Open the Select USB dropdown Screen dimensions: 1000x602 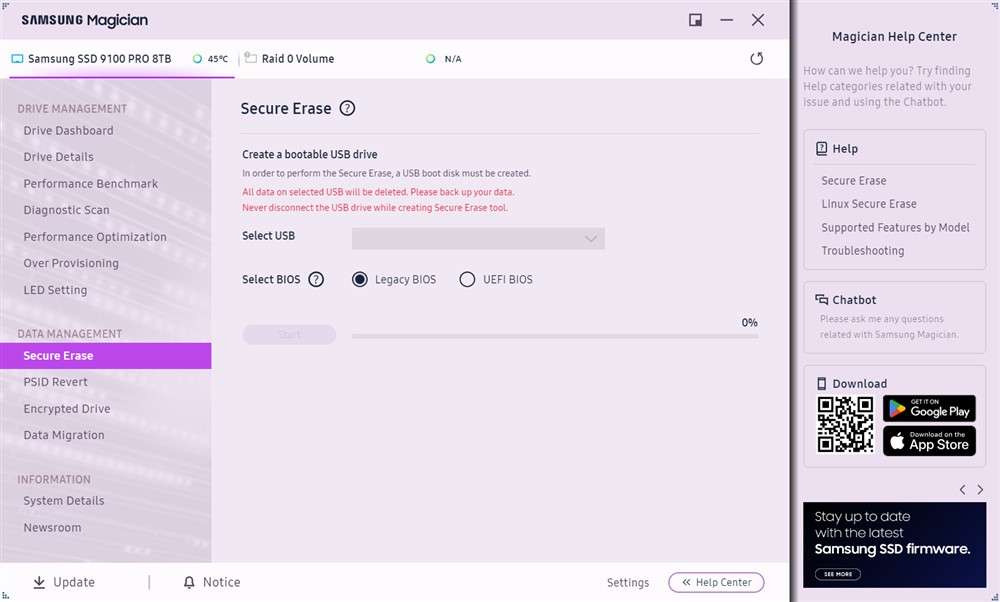pos(478,239)
